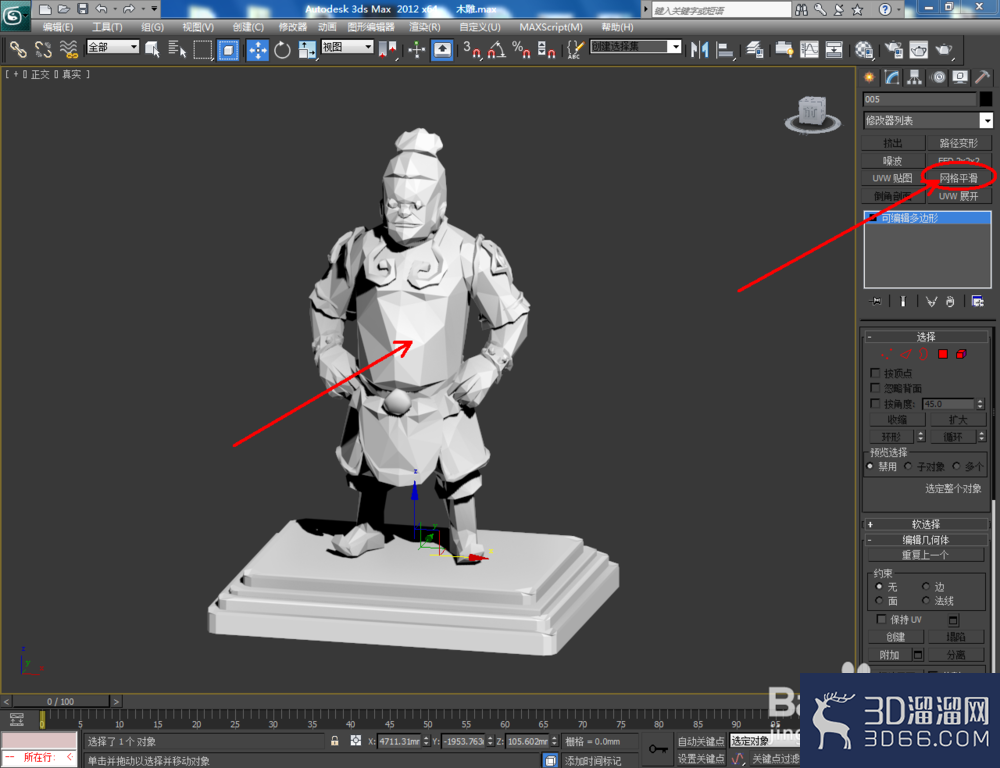Open Curve Editor
The width and height of the screenshot is (1000, 768).
coord(809,49)
